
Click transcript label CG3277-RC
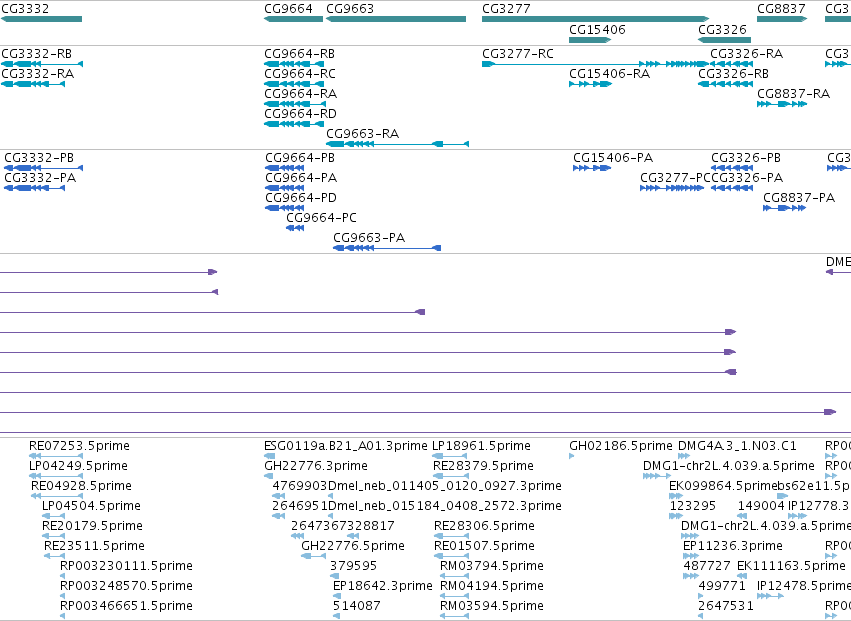518,54
